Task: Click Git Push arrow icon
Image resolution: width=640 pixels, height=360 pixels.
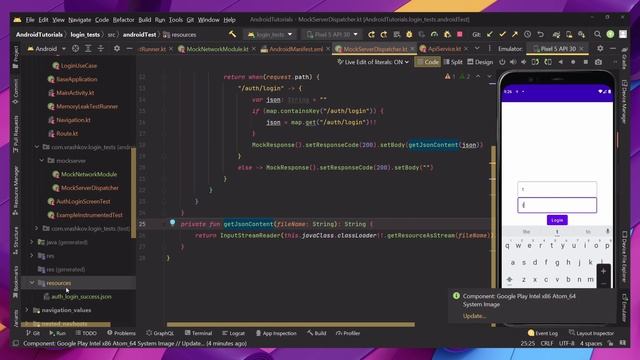Action: coord(515,35)
